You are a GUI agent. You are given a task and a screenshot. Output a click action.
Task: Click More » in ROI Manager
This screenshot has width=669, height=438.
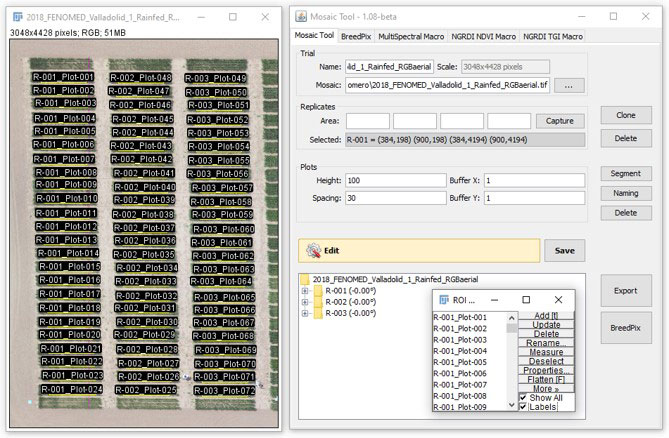546,389
